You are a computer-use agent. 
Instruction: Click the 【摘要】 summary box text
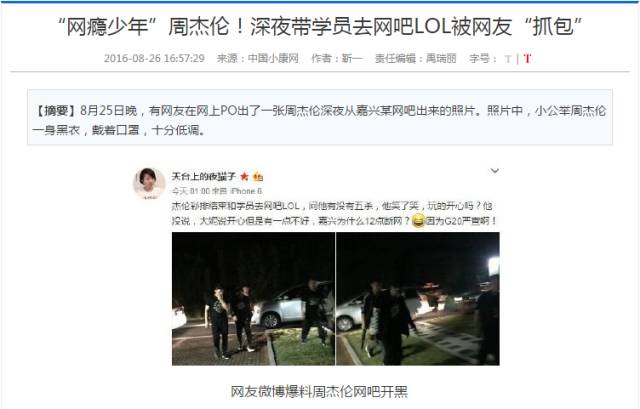[320, 120]
